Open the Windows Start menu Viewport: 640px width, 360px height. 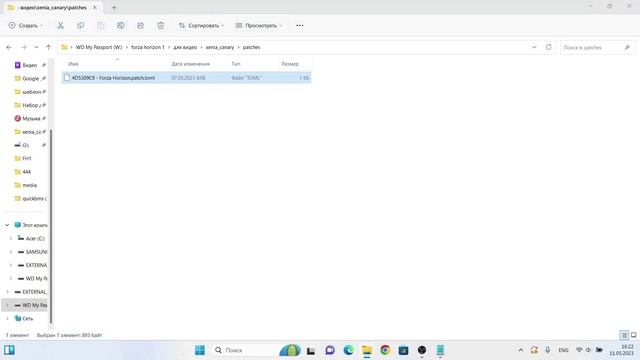[200, 350]
